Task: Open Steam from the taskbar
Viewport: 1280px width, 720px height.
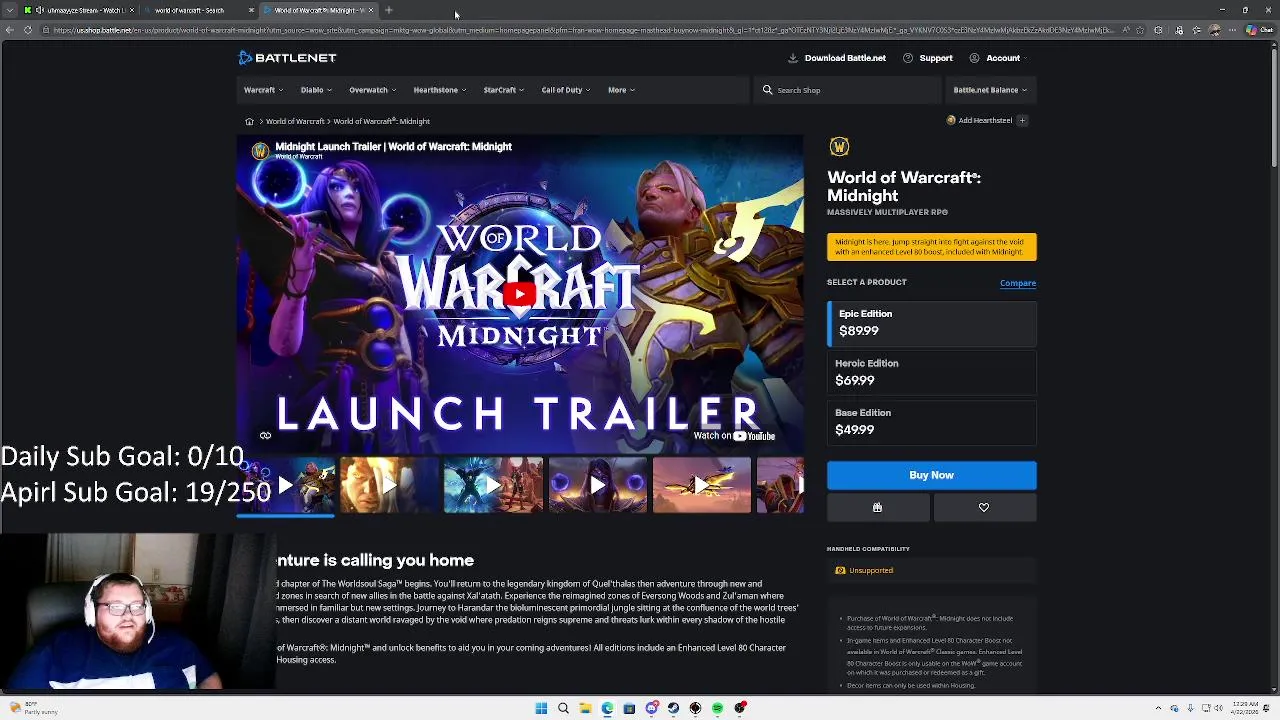Action: click(x=673, y=708)
